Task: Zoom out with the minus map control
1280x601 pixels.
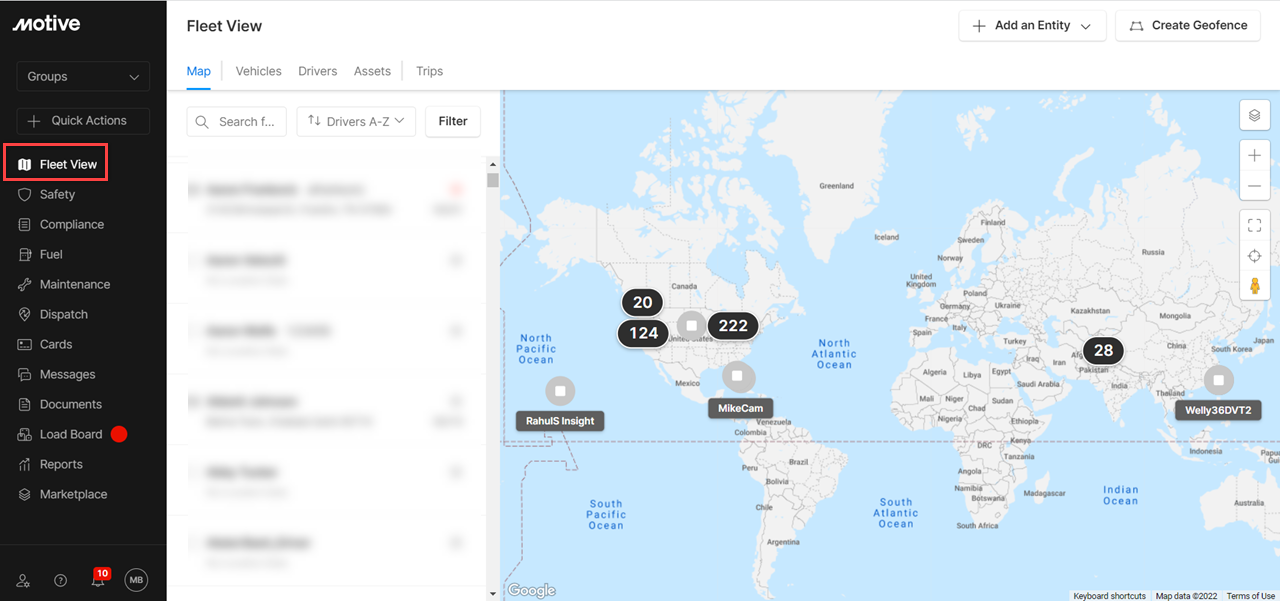Action: pyautogui.click(x=1255, y=186)
